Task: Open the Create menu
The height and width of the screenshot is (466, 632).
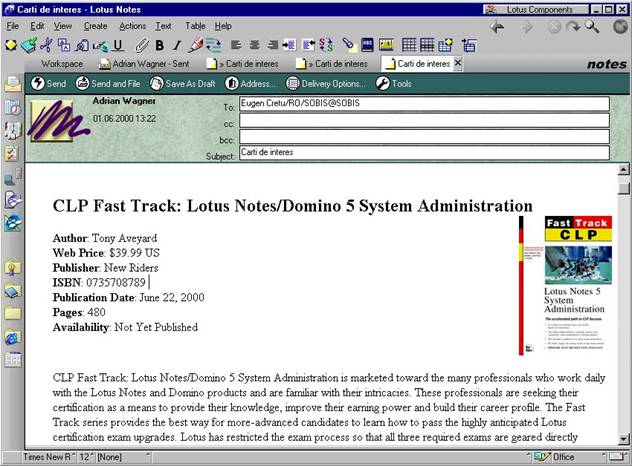Action: pos(95,26)
